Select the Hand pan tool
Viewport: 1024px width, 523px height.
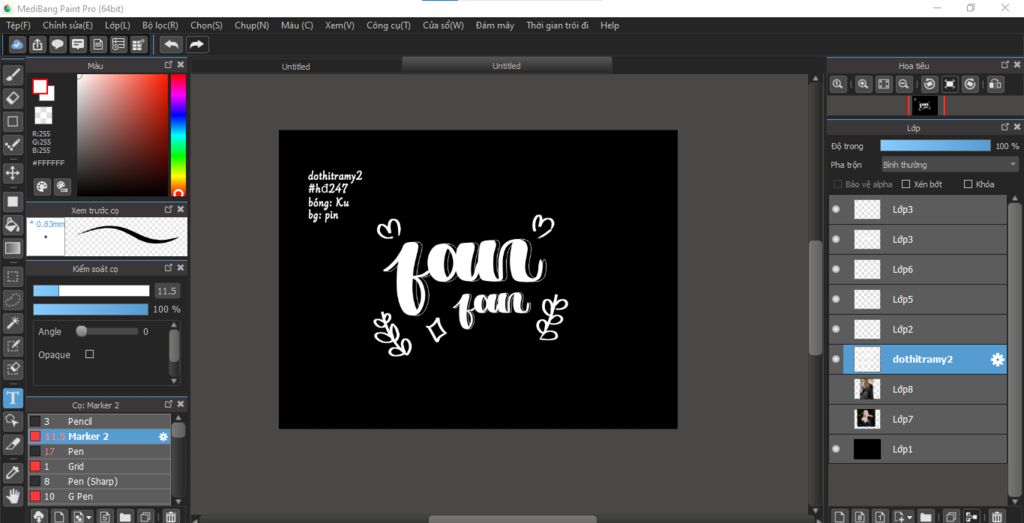pyautogui.click(x=13, y=495)
